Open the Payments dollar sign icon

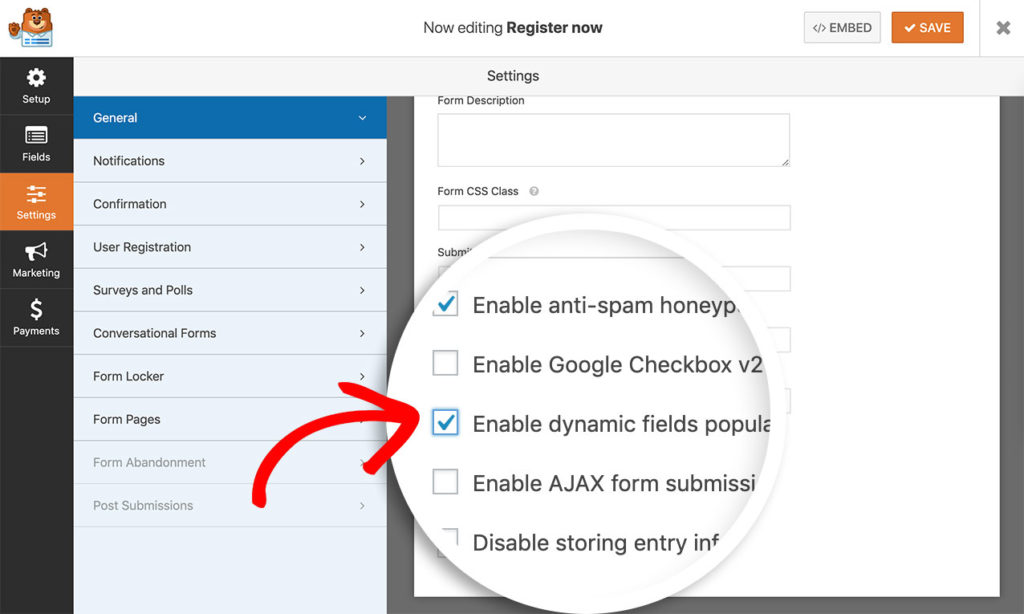(36, 318)
